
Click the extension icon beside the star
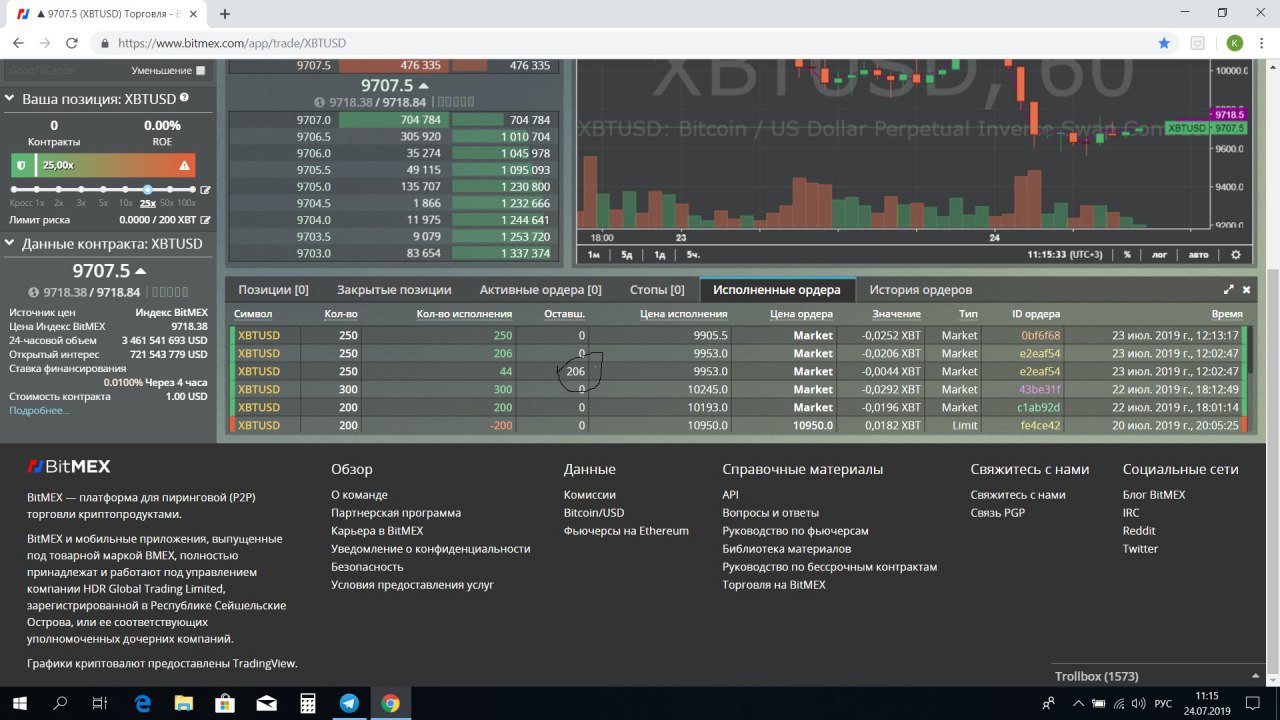1198,43
